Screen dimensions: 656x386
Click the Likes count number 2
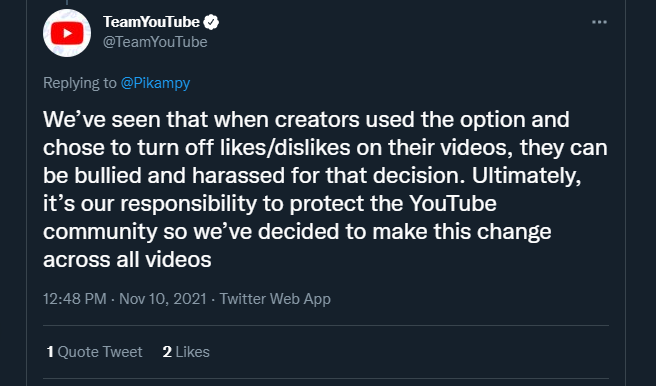pos(167,352)
